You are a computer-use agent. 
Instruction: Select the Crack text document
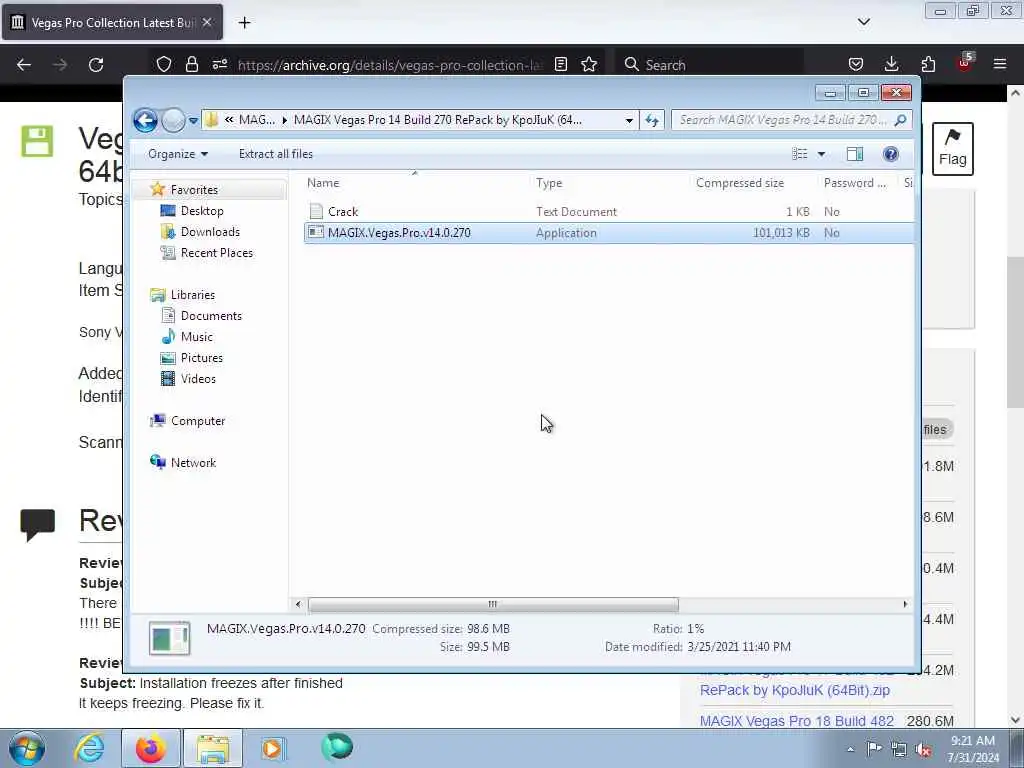607,212
